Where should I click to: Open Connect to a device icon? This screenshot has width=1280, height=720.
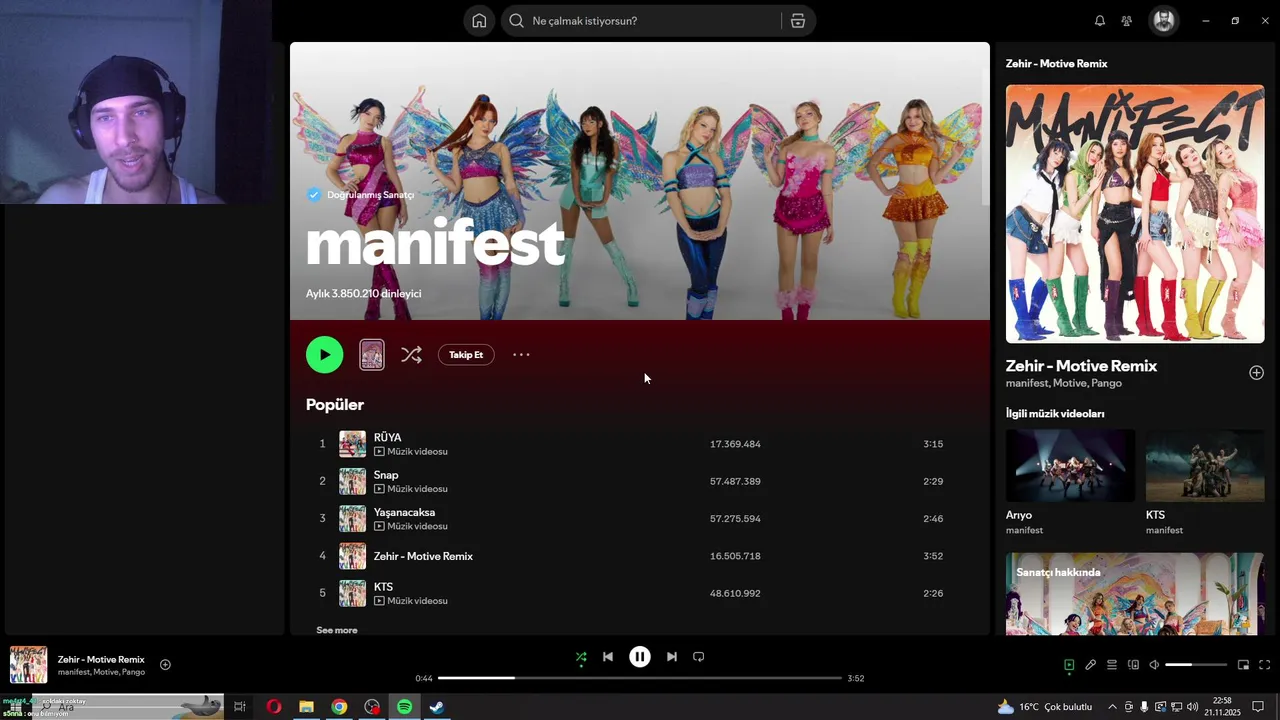[1133, 665]
